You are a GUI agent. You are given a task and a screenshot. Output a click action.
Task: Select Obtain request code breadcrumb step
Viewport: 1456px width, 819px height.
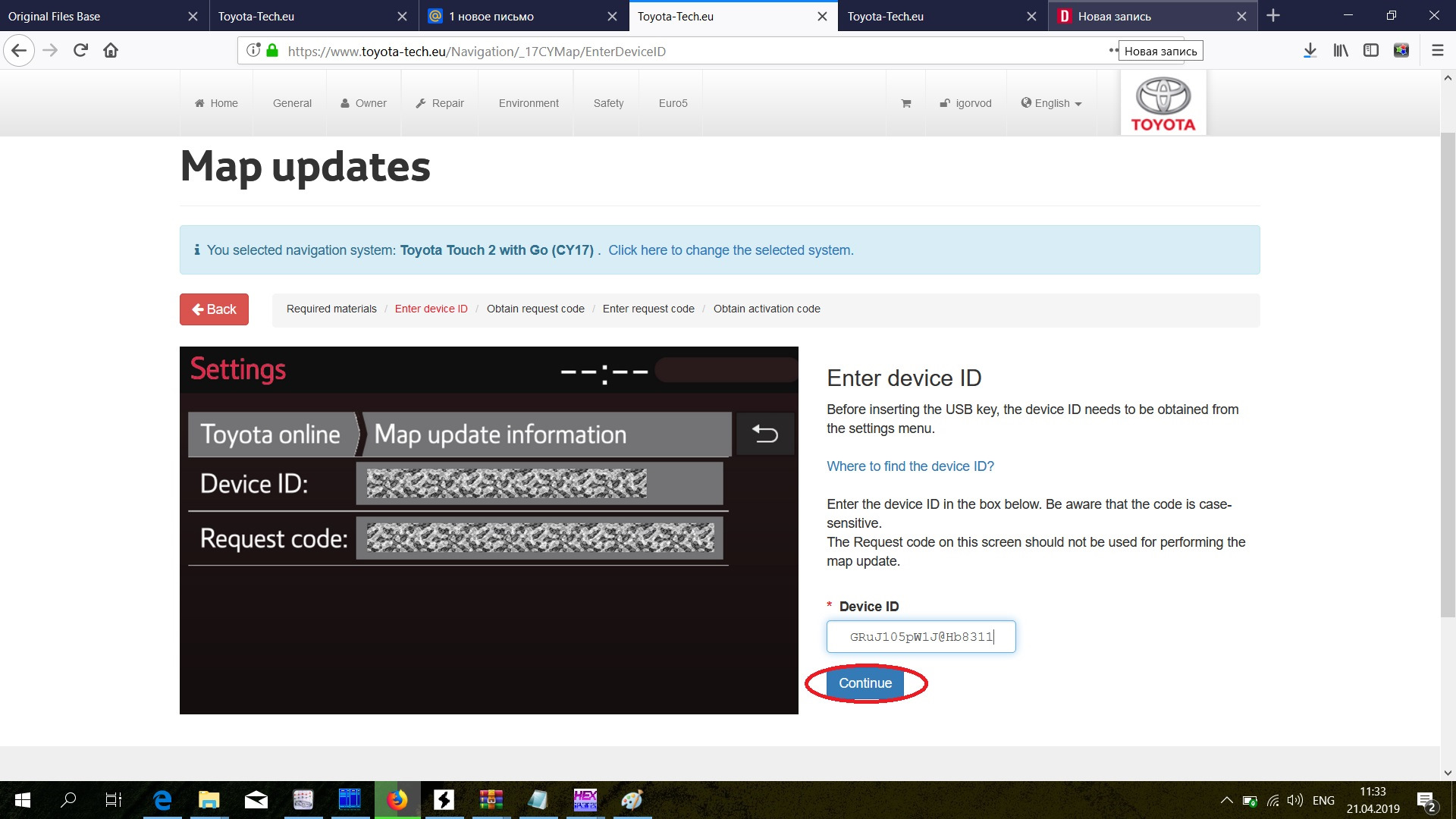[535, 309]
